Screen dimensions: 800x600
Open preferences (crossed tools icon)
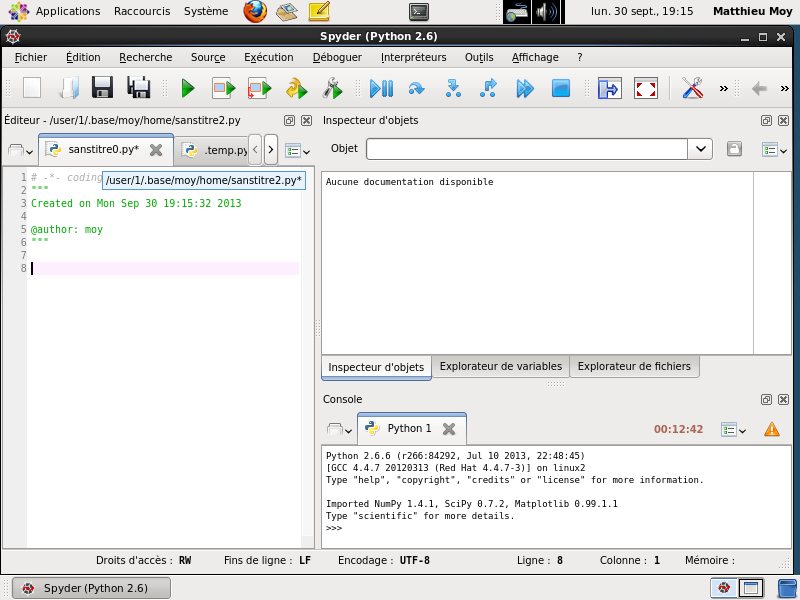[x=692, y=88]
